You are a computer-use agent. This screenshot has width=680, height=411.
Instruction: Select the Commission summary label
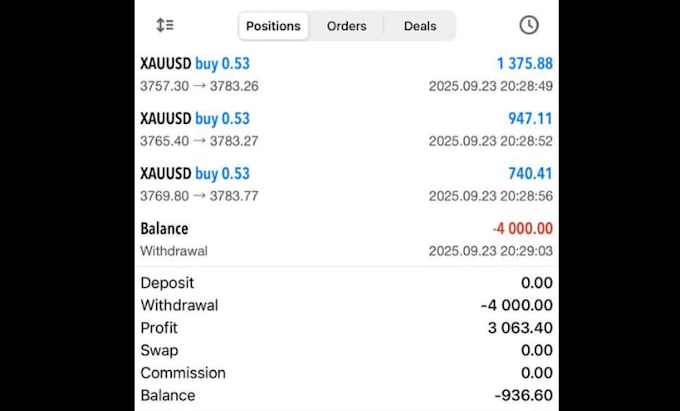point(183,373)
